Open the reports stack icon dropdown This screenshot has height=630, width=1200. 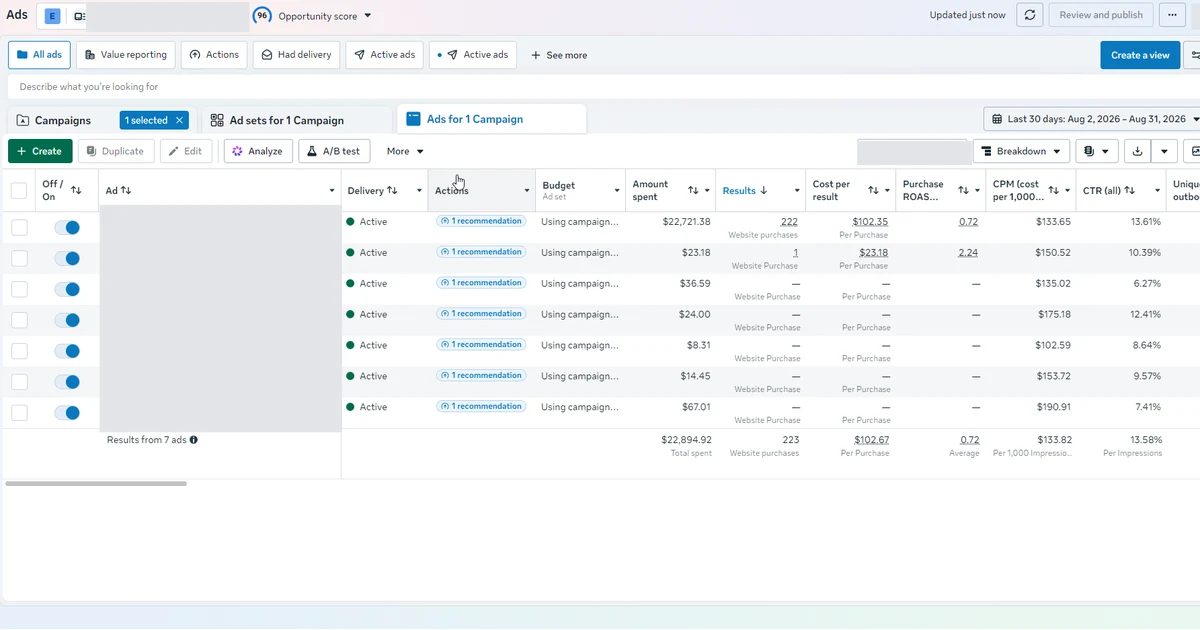[1097, 151]
